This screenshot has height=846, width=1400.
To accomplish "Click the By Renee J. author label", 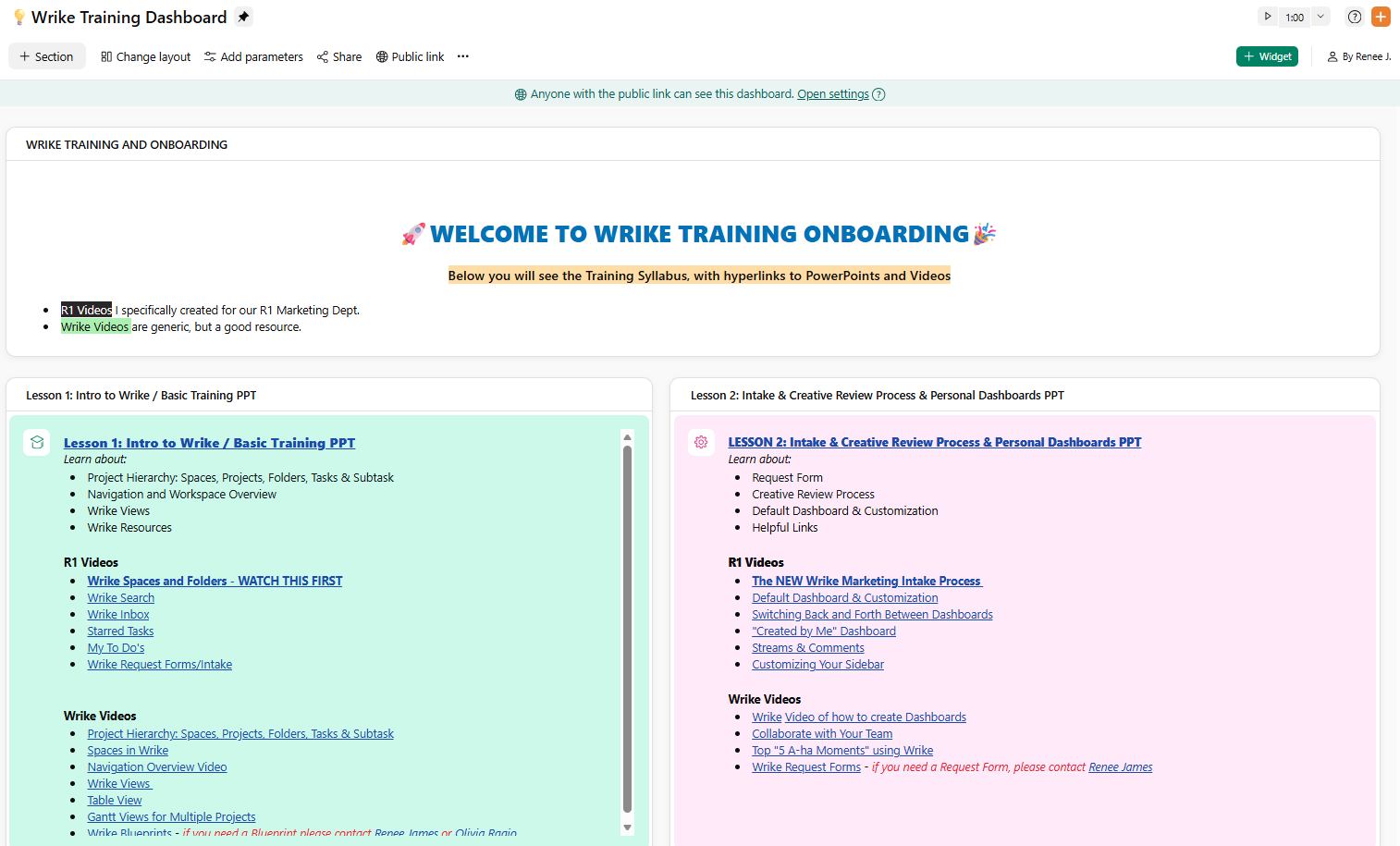I will pyautogui.click(x=1359, y=56).
